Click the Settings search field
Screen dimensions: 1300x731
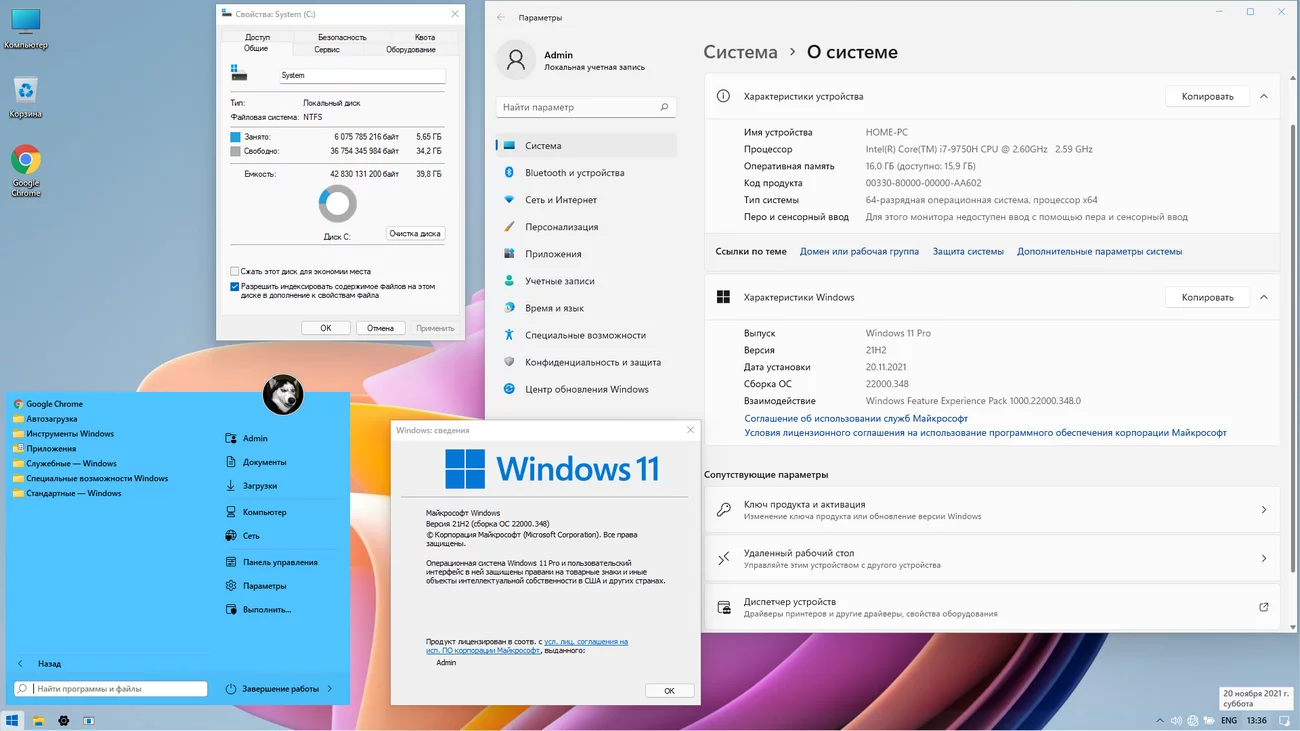tap(586, 107)
